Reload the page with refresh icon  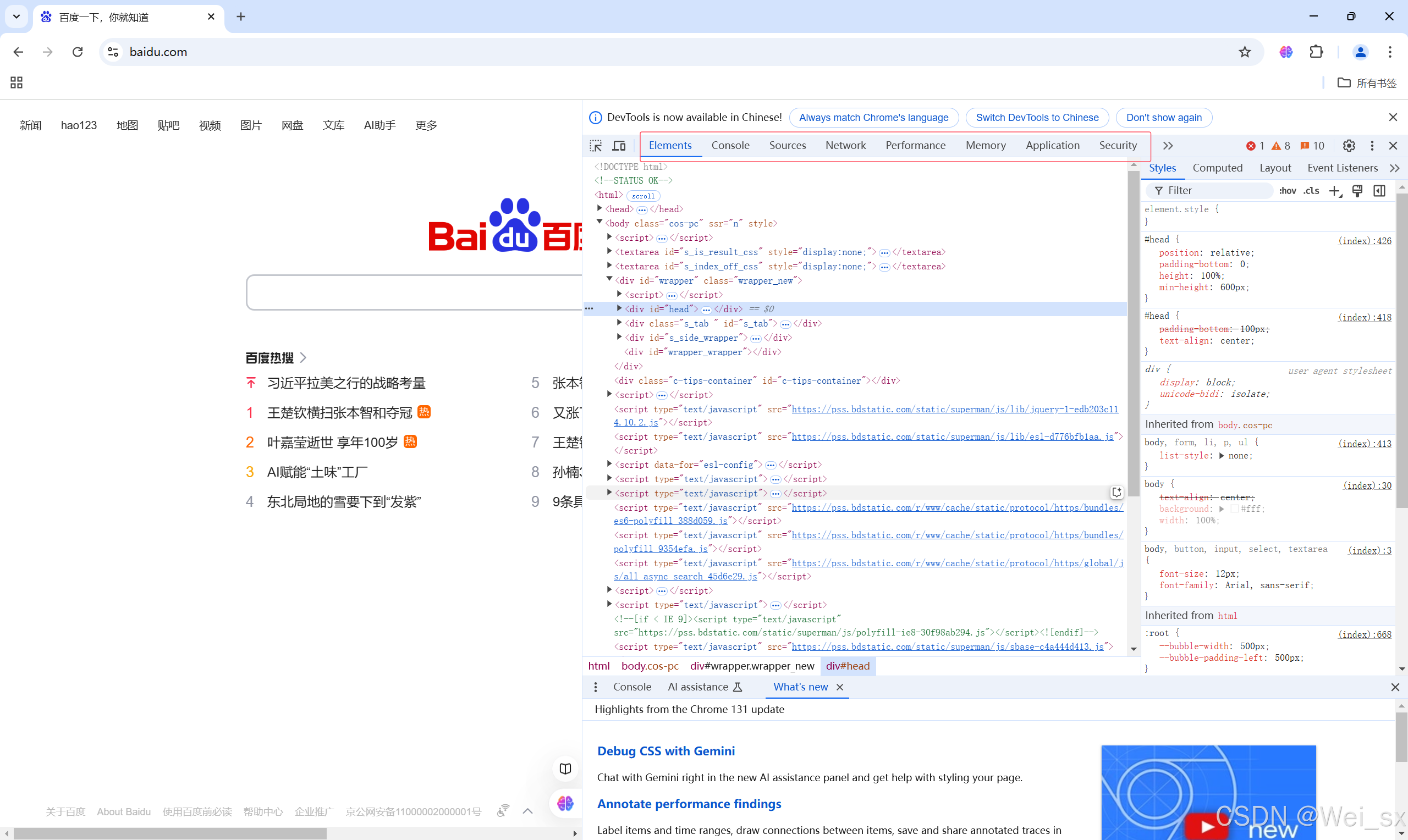coord(78,52)
